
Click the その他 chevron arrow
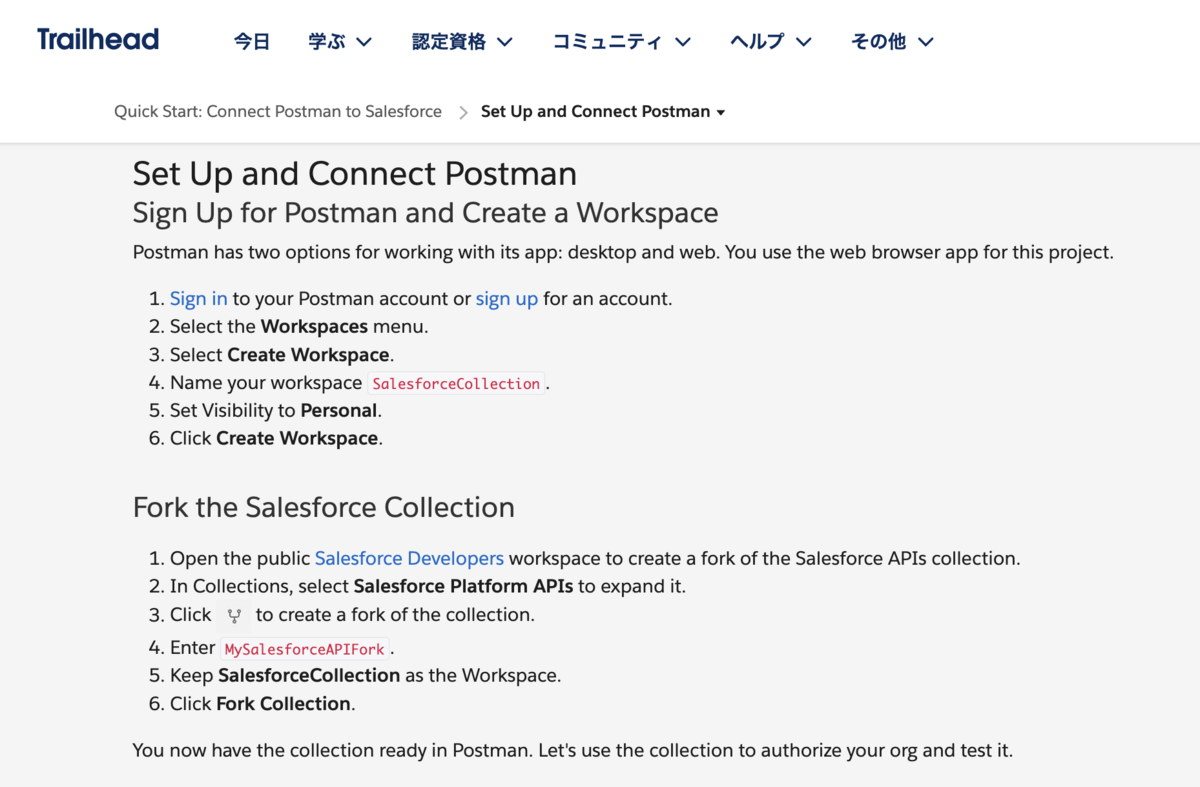click(x=925, y=42)
